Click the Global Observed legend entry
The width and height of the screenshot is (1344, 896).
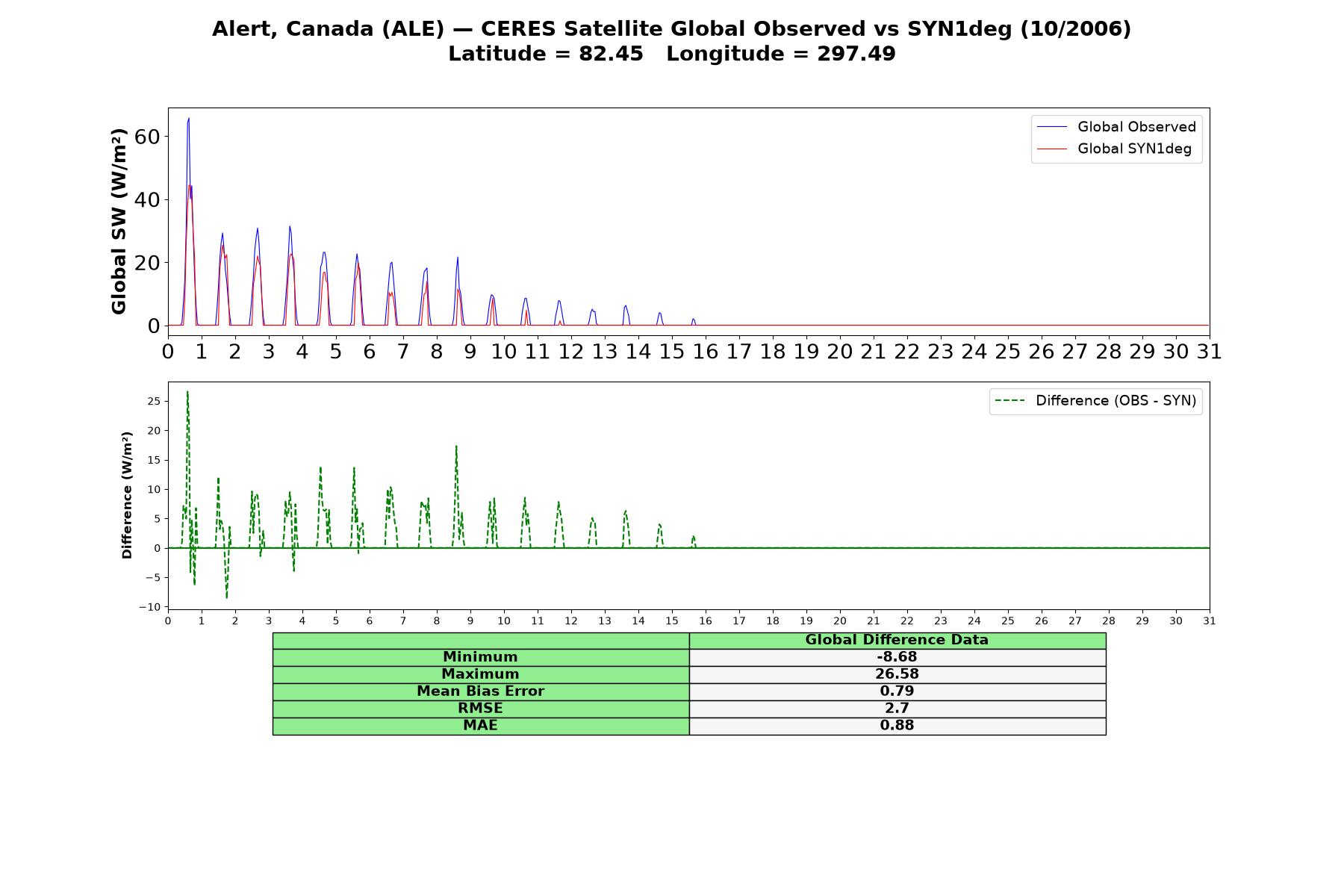(x=1117, y=127)
